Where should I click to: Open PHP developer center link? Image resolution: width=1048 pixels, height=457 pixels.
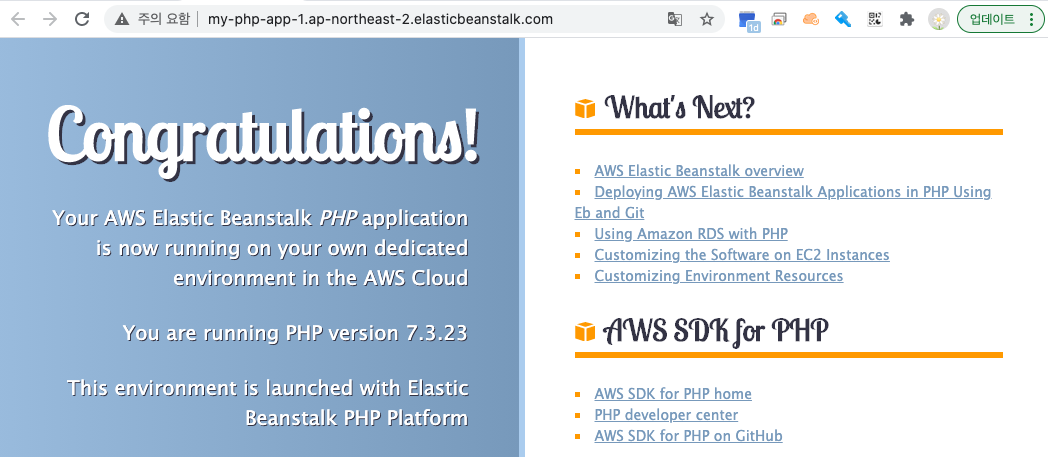tap(666, 415)
